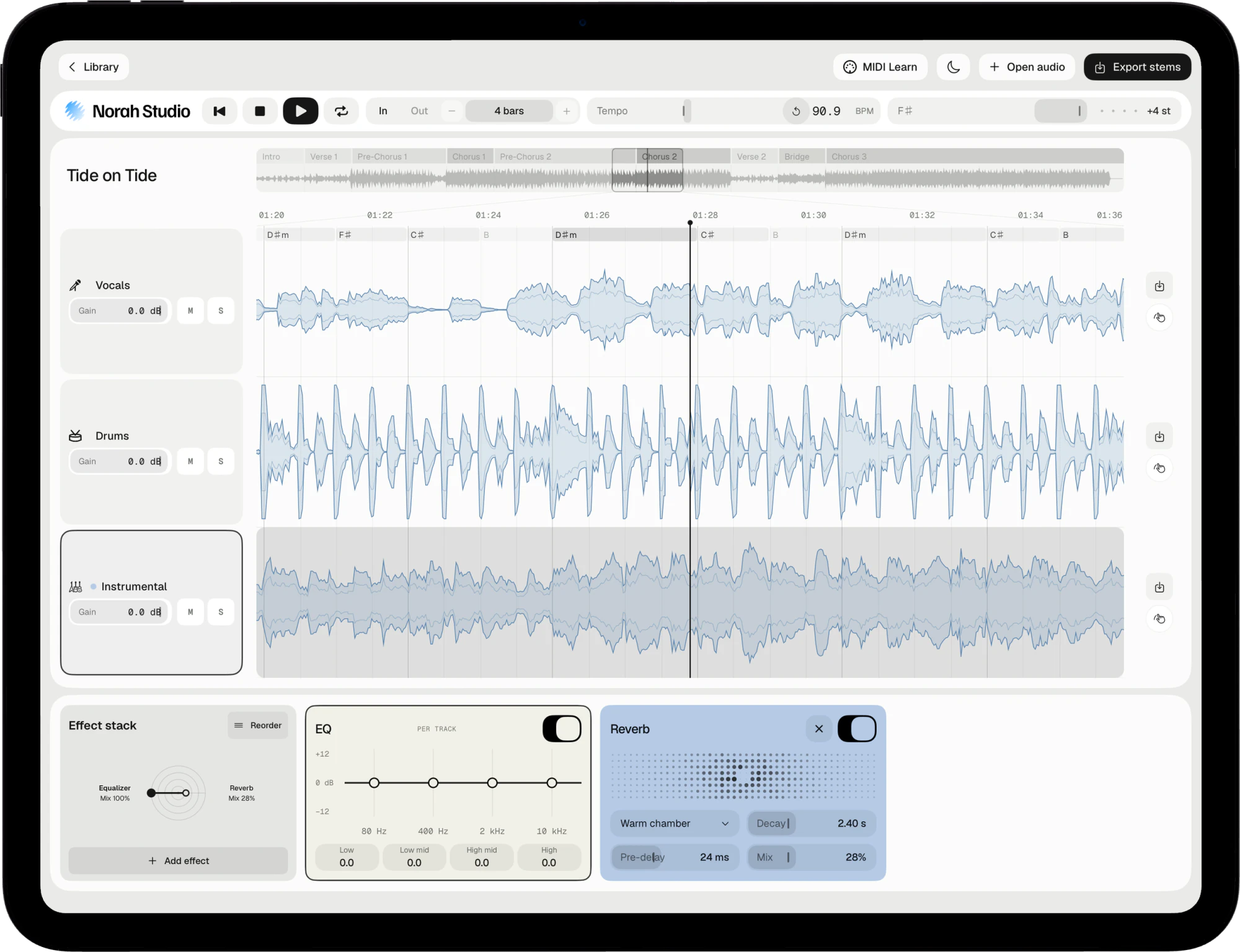This screenshot has width=1240, height=952.
Task: Click Open audio button
Action: [x=1027, y=67]
